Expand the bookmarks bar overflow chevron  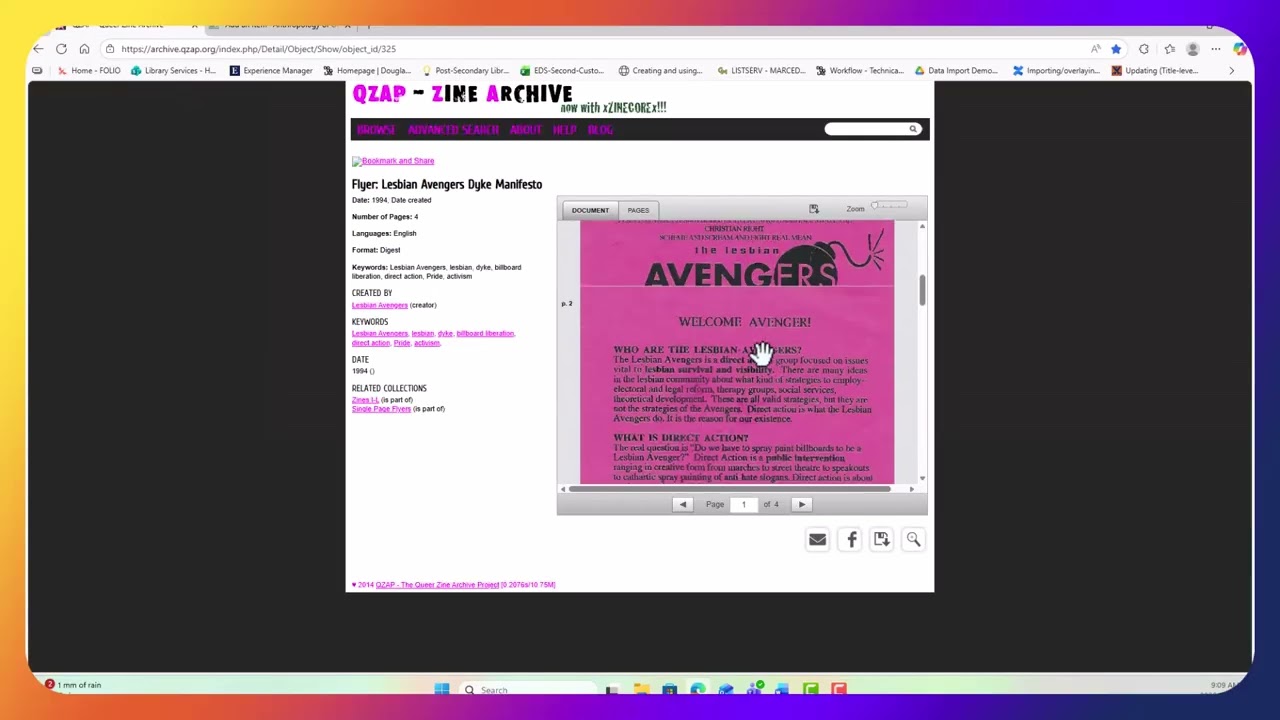(1231, 71)
